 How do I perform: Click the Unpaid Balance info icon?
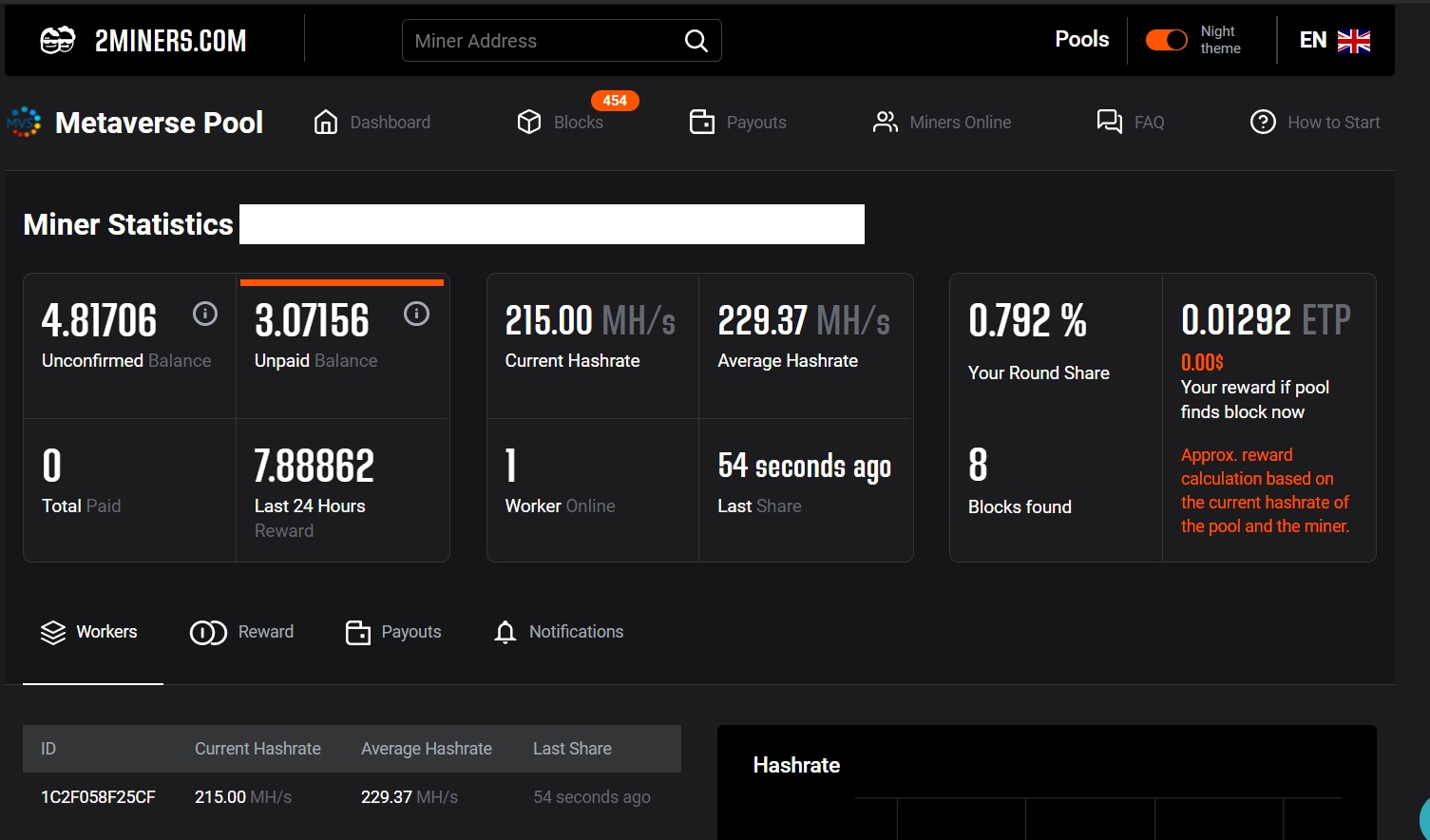coord(416,314)
